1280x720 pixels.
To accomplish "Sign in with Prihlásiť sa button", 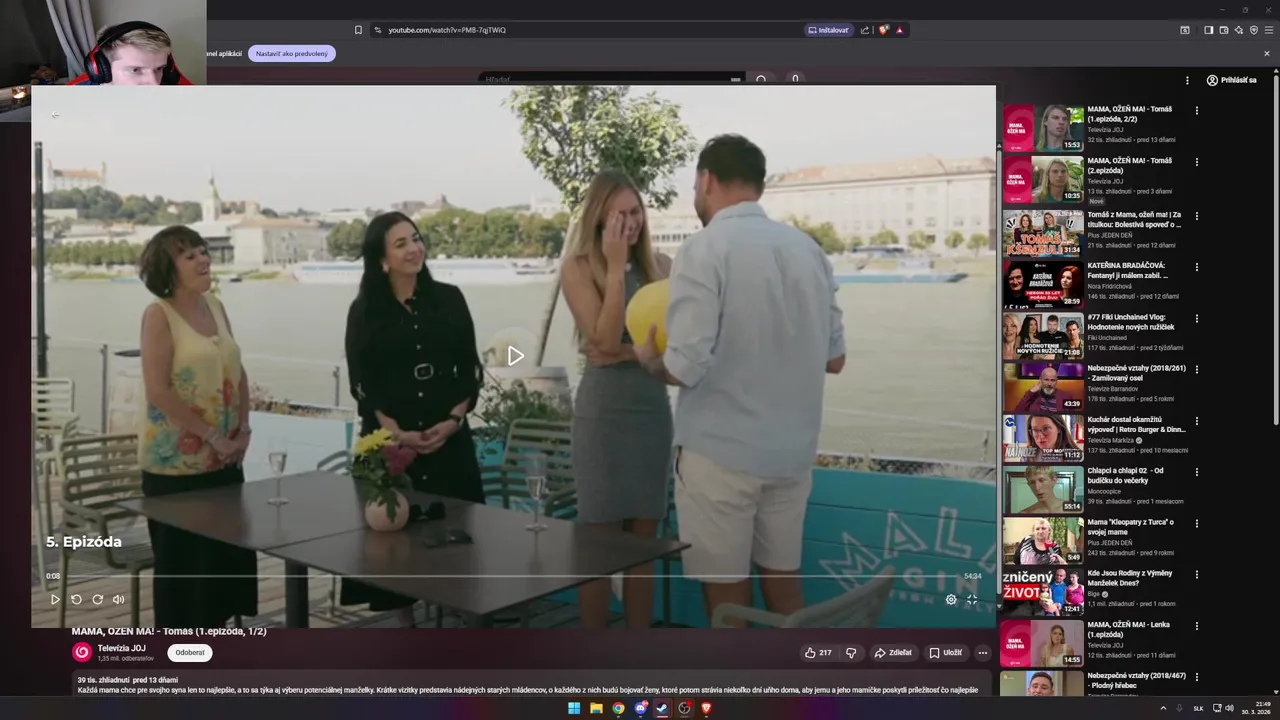I will point(1231,80).
